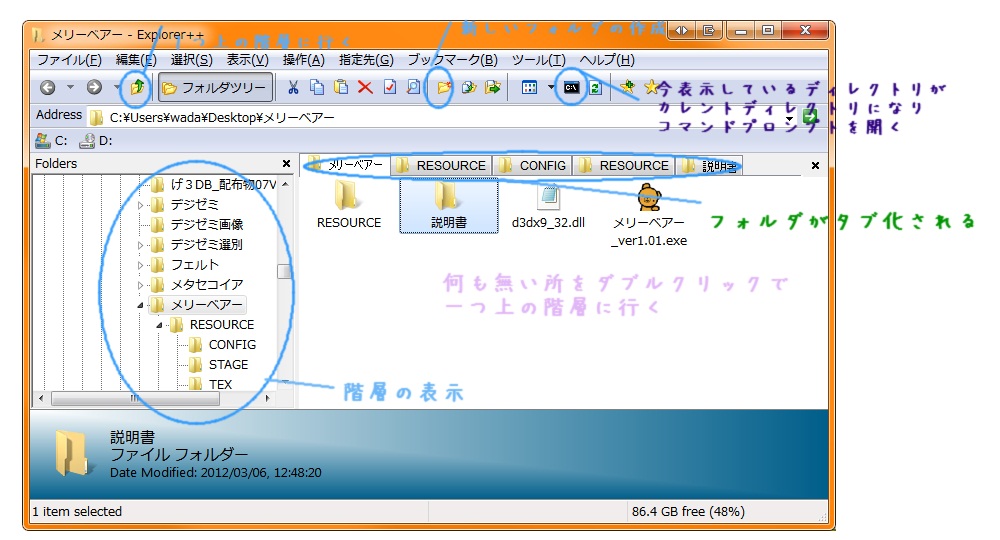
Task: Open the ツール(T) menu
Action: [x=538, y=60]
